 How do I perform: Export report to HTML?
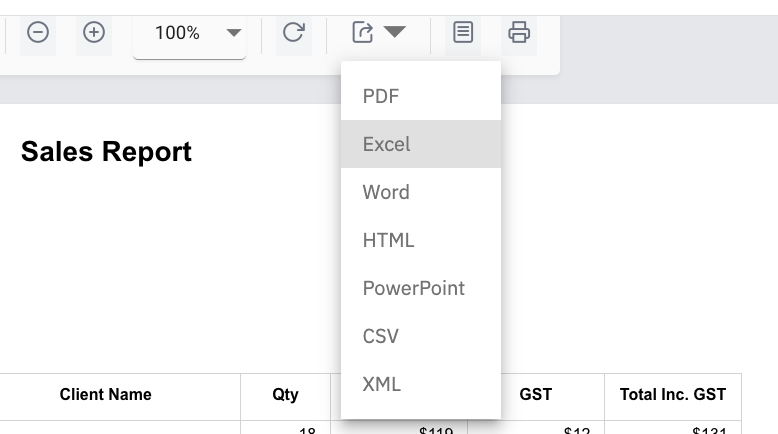tap(388, 240)
